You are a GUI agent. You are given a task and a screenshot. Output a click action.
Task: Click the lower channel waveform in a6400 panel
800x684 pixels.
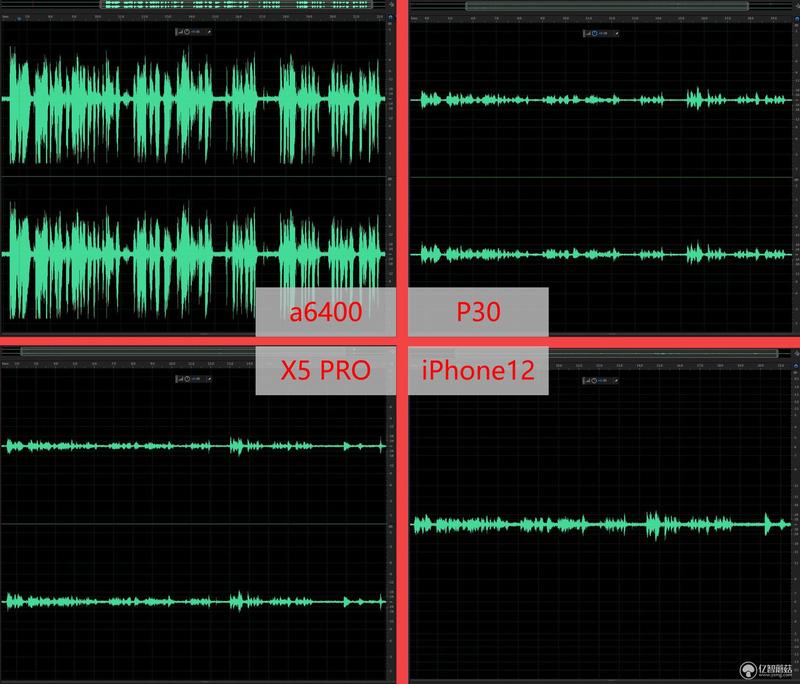point(194,260)
